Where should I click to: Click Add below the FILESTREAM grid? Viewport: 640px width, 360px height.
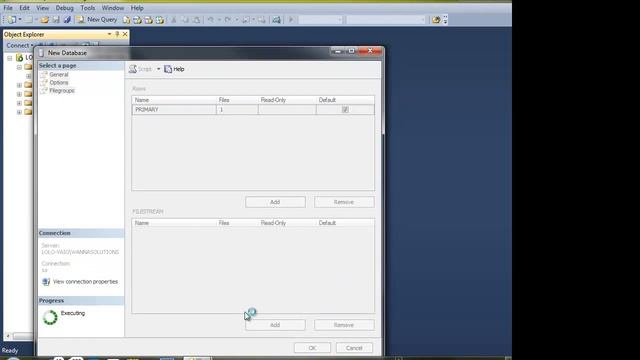[x=275, y=325]
